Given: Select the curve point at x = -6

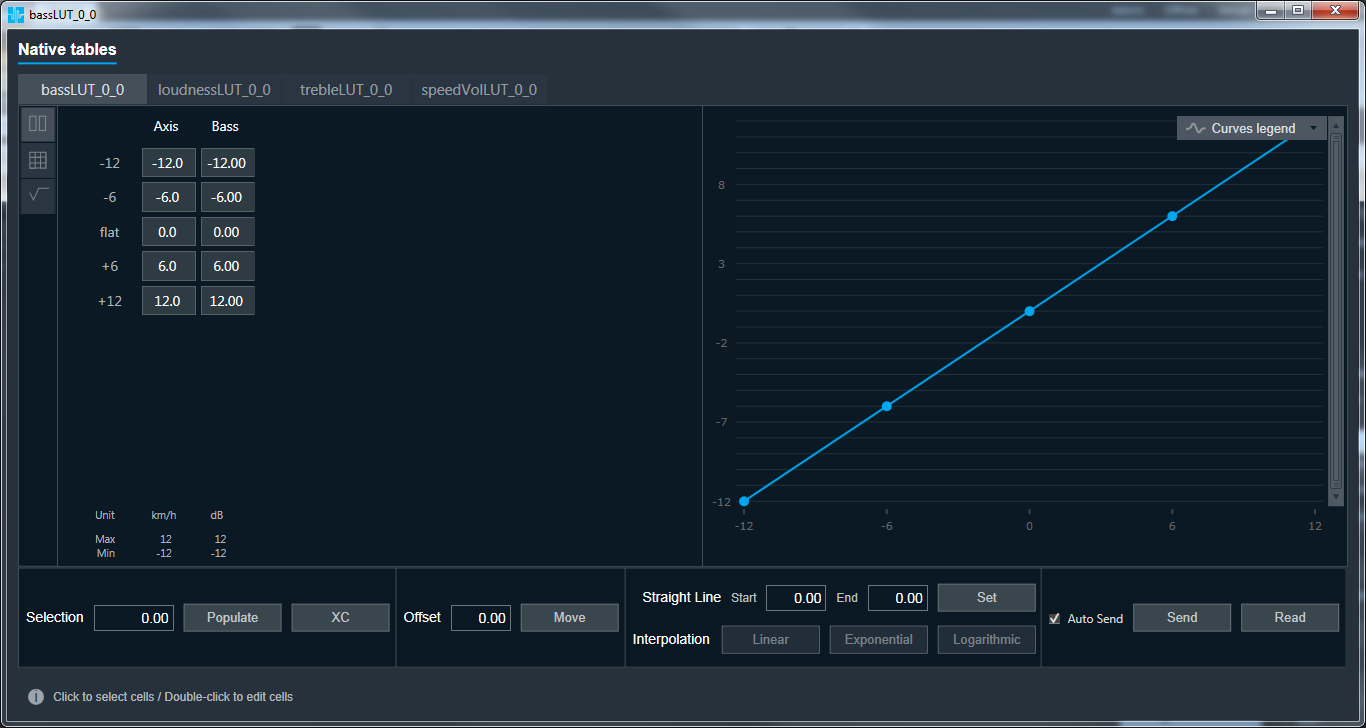Looking at the screenshot, I should pyautogui.click(x=886, y=406).
